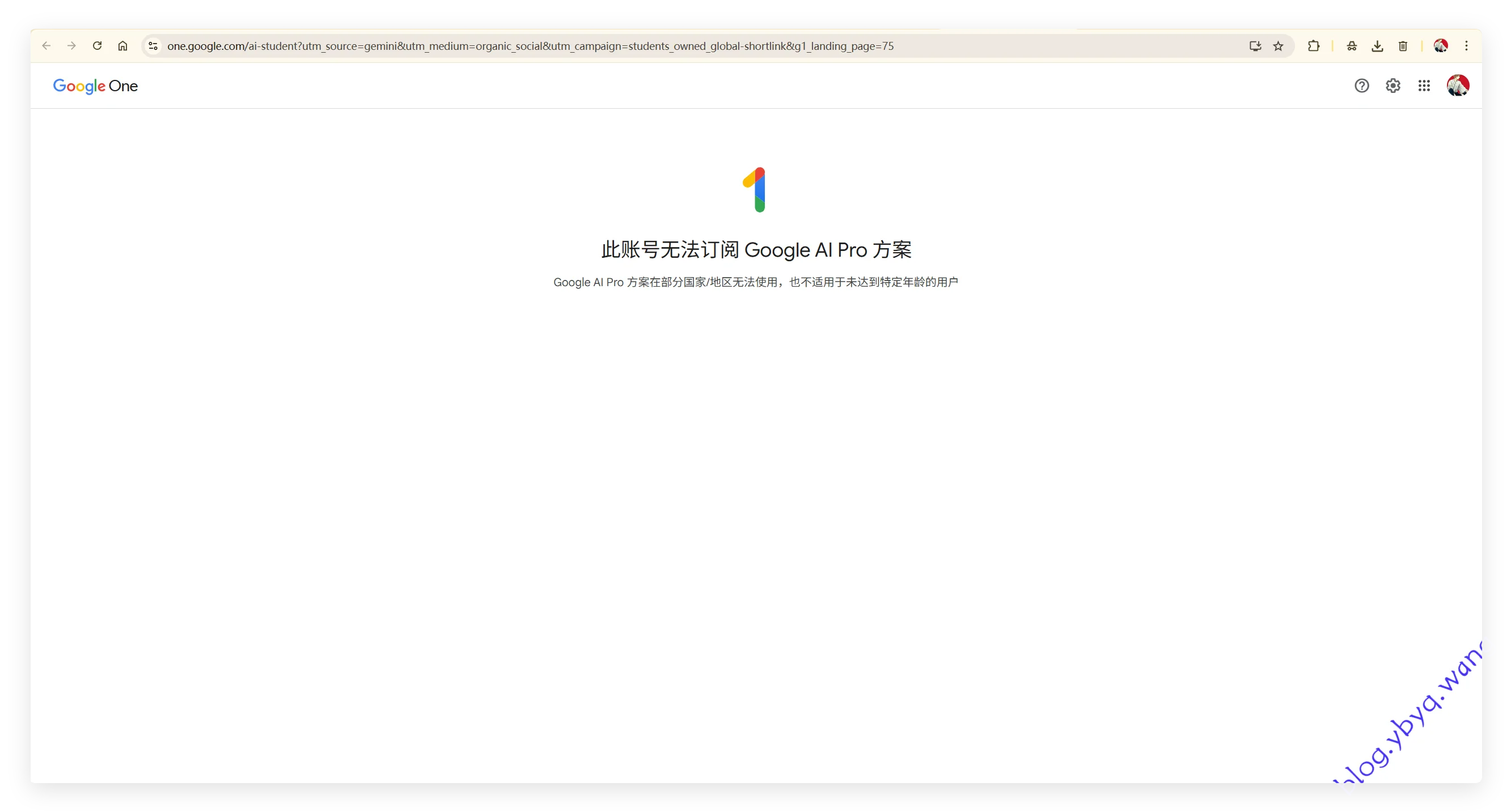The image size is (1511, 812).
Task: Bookmark this page with the star icon
Action: [1279, 46]
